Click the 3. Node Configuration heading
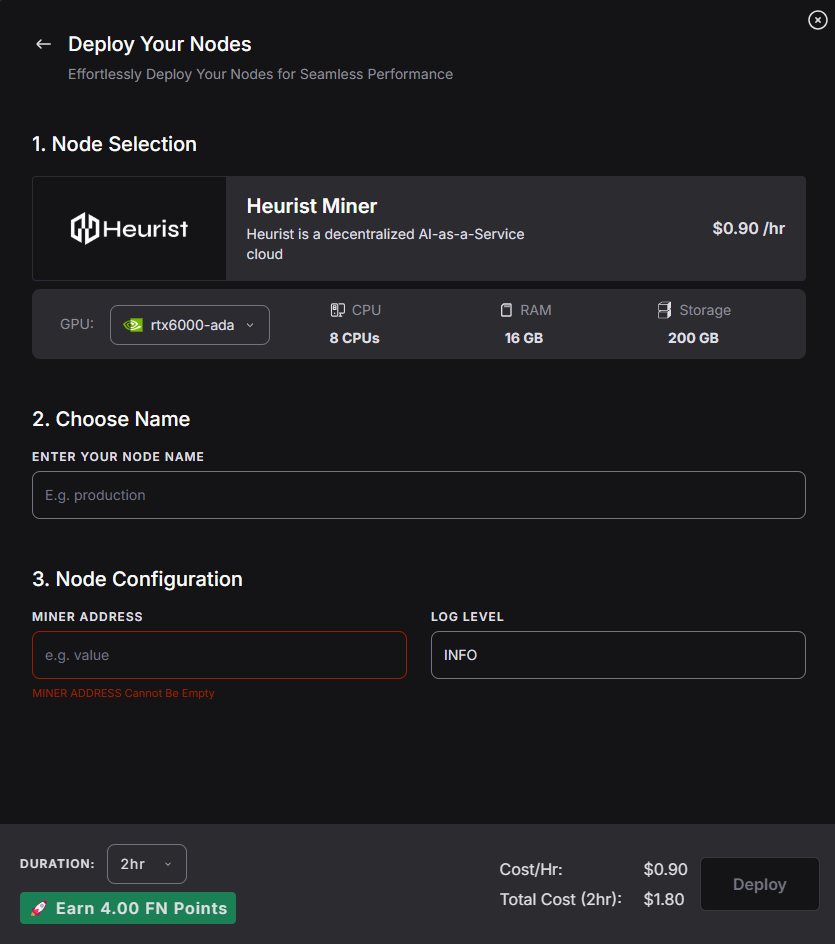The height and width of the screenshot is (944, 835). [x=137, y=579]
